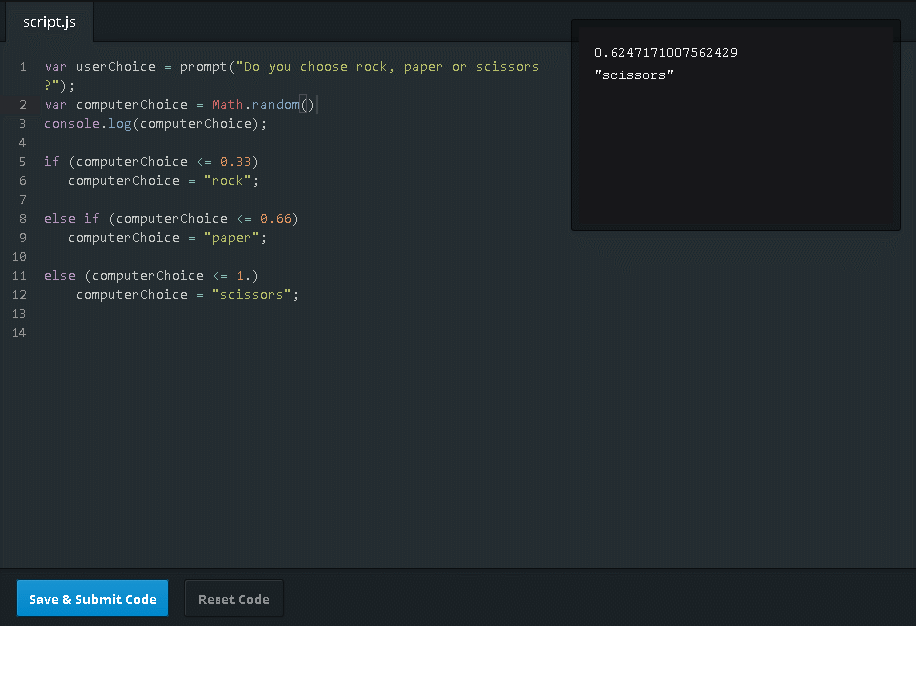Select line number 2 in the gutter
Image resolution: width=916 pixels, height=685 pixels.
pyautogui.click(x=23, y=105)
